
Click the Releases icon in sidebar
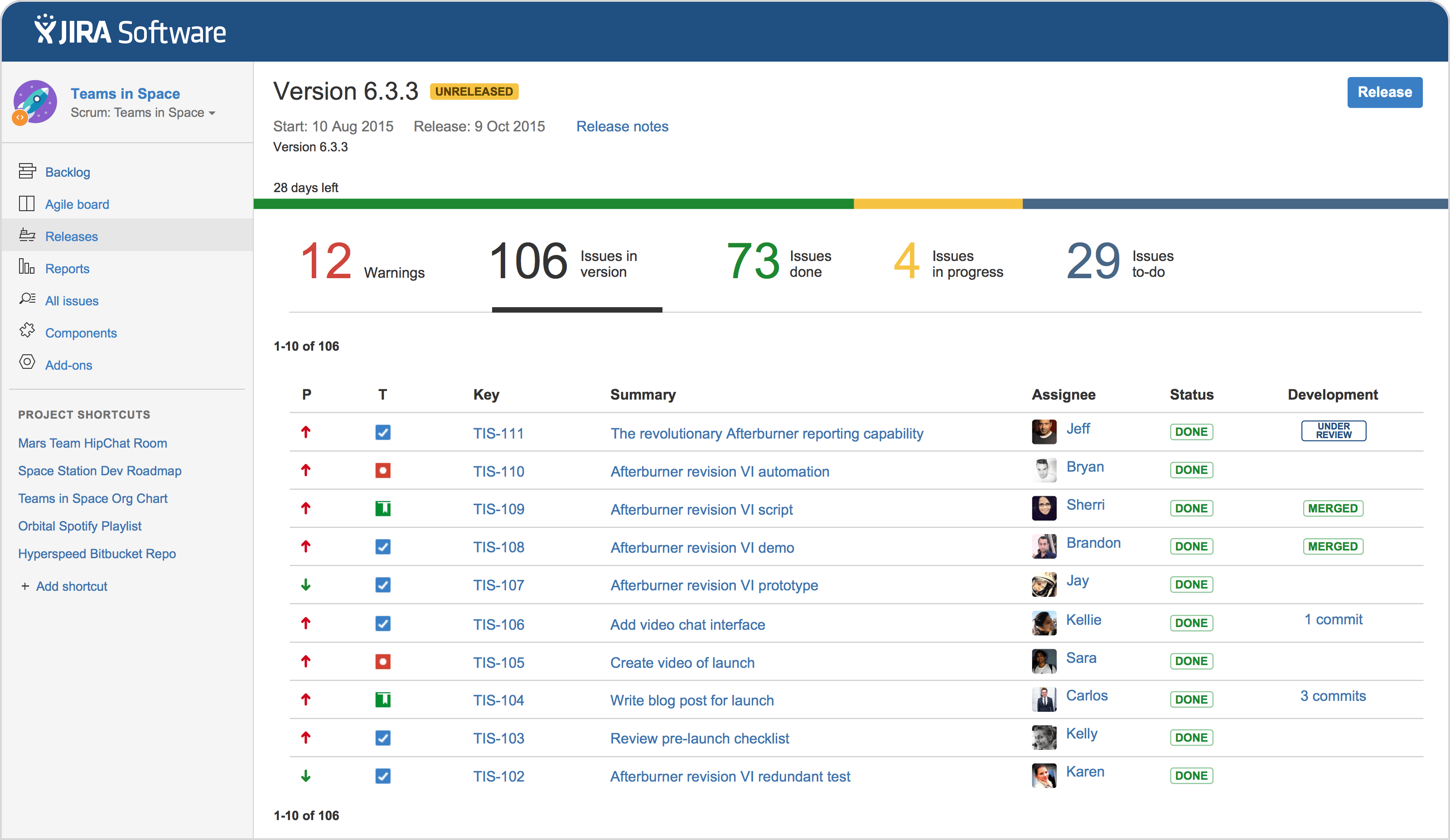click(x=27, y=235)
